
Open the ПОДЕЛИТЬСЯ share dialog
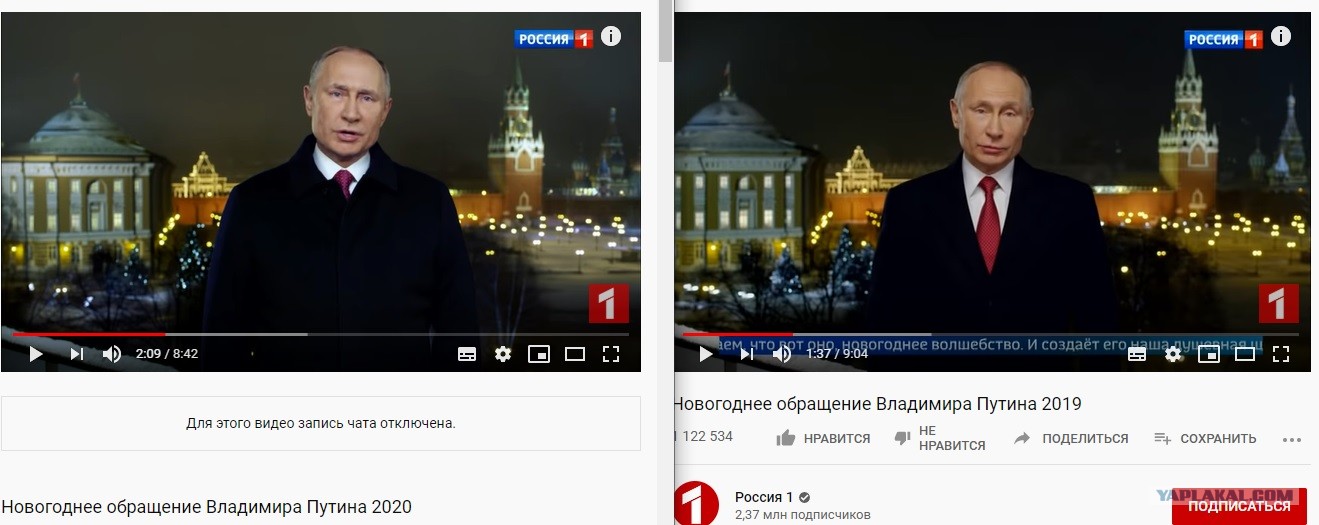(1071, 438)
